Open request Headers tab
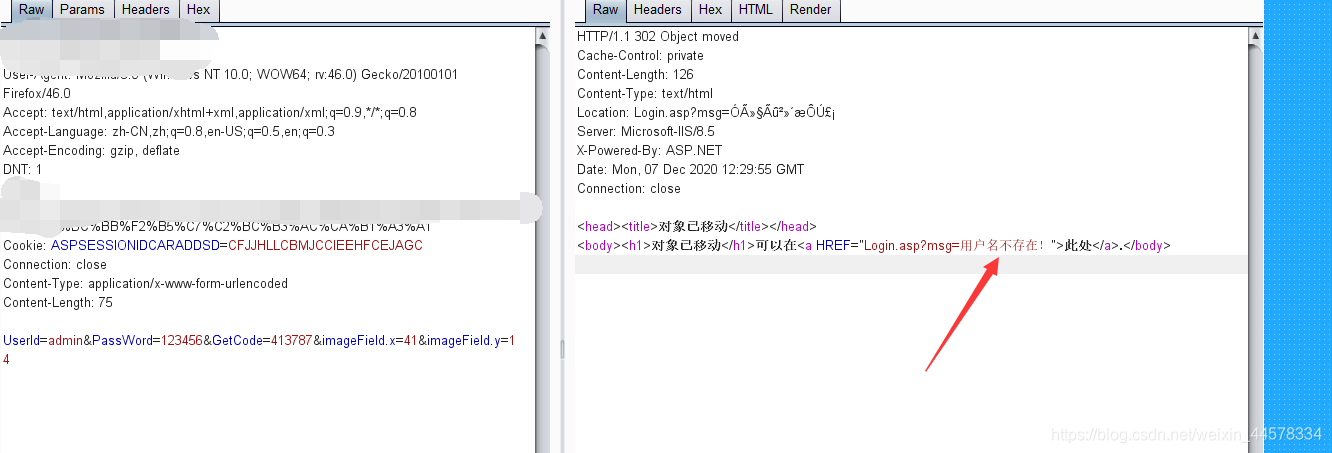The image size is (1332, 453). [146, 10]
